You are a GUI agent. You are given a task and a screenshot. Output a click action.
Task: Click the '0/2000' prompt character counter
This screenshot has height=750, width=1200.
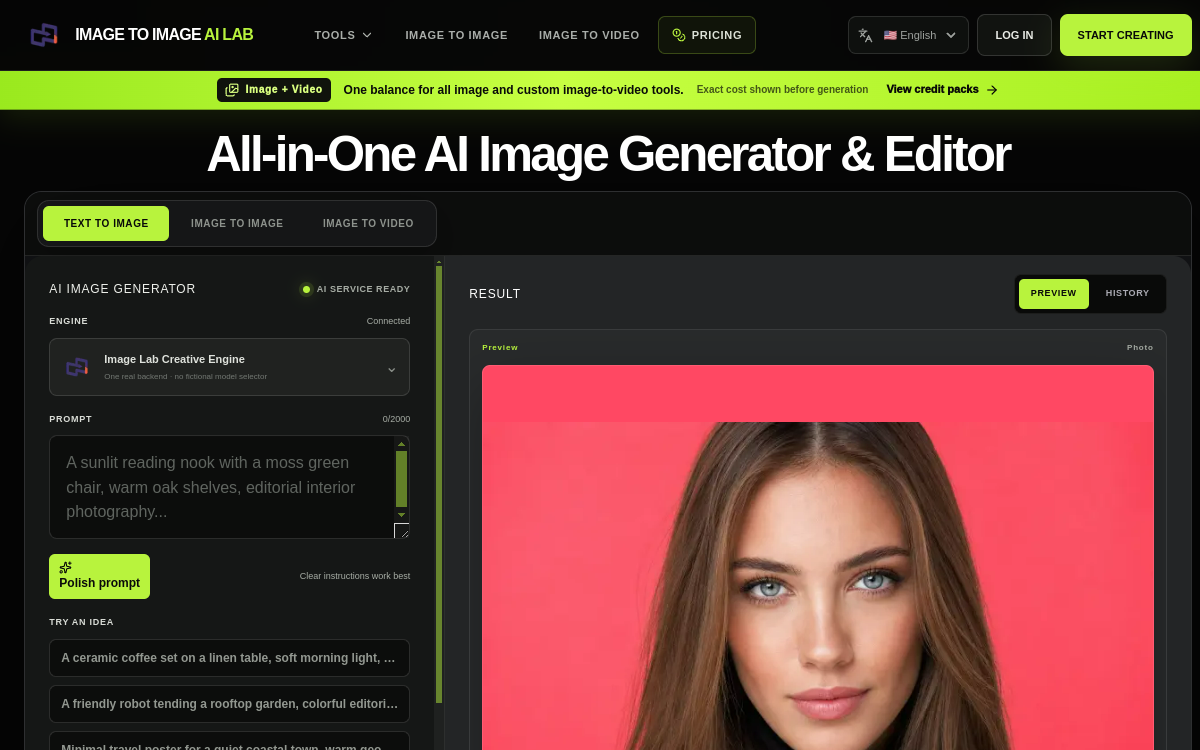tap(396, 419)
